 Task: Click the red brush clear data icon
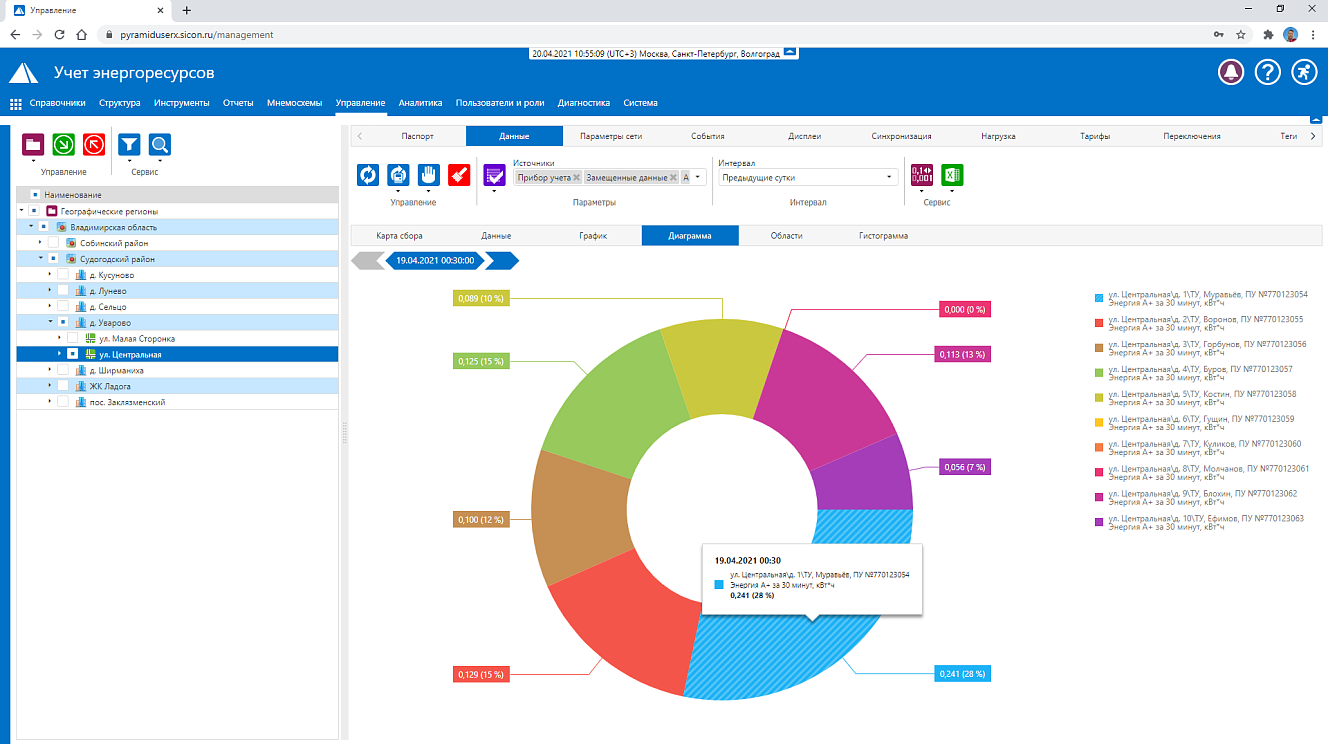pos(459,175)
